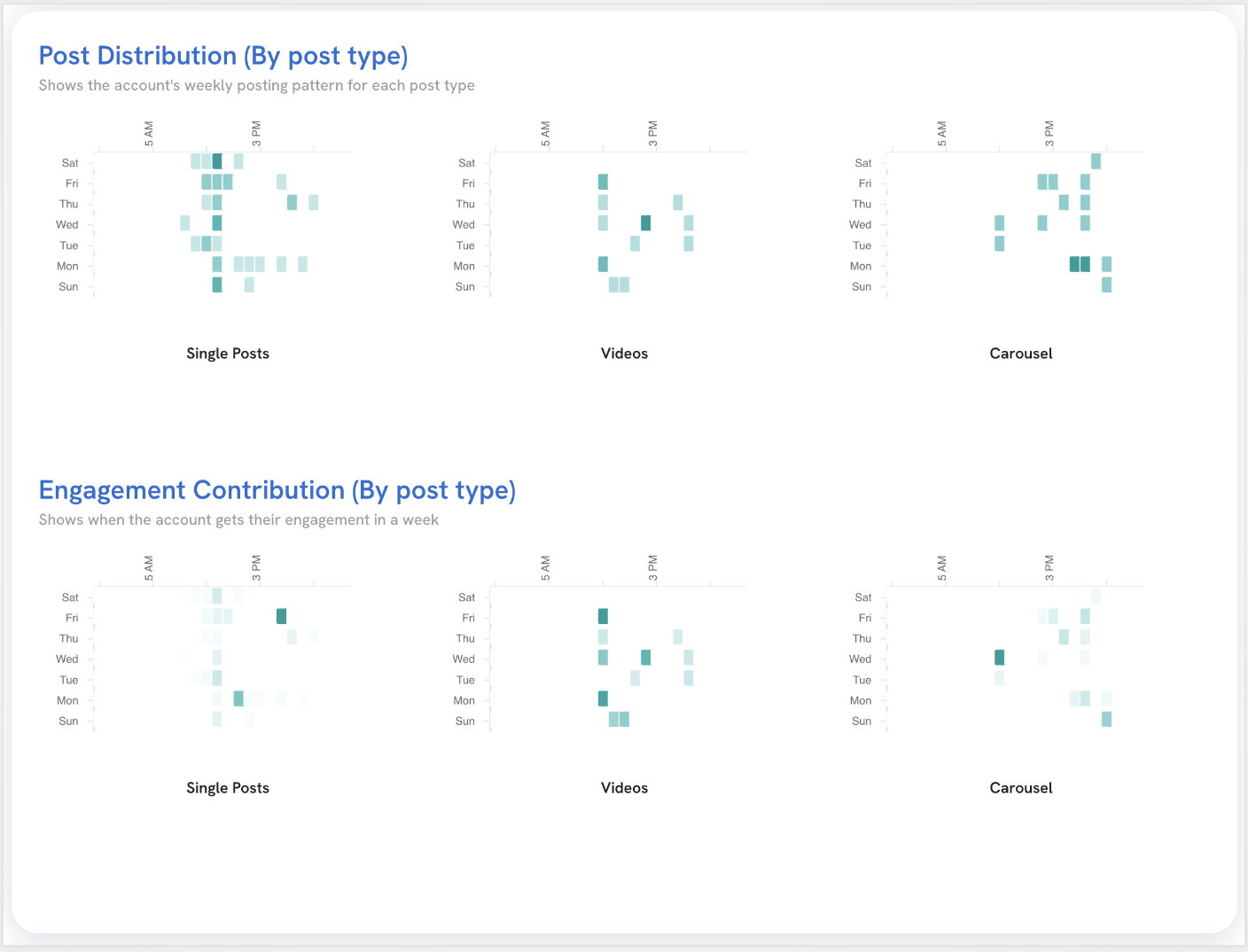Click the Saturday cell in Carousel distribution heatmap
The image size is (1248, 952).
(x=1096, y=161)
